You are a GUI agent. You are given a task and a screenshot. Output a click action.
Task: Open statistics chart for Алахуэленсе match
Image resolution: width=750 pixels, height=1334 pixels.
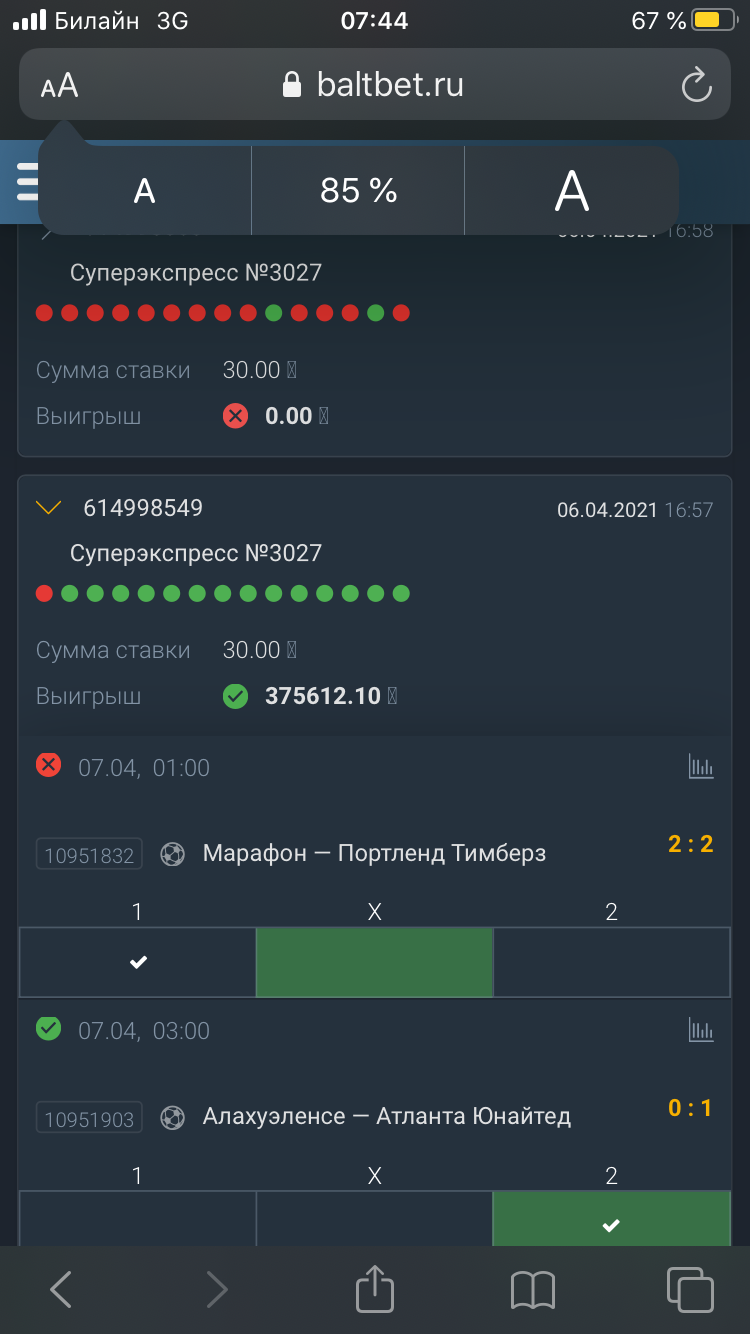701,1029
